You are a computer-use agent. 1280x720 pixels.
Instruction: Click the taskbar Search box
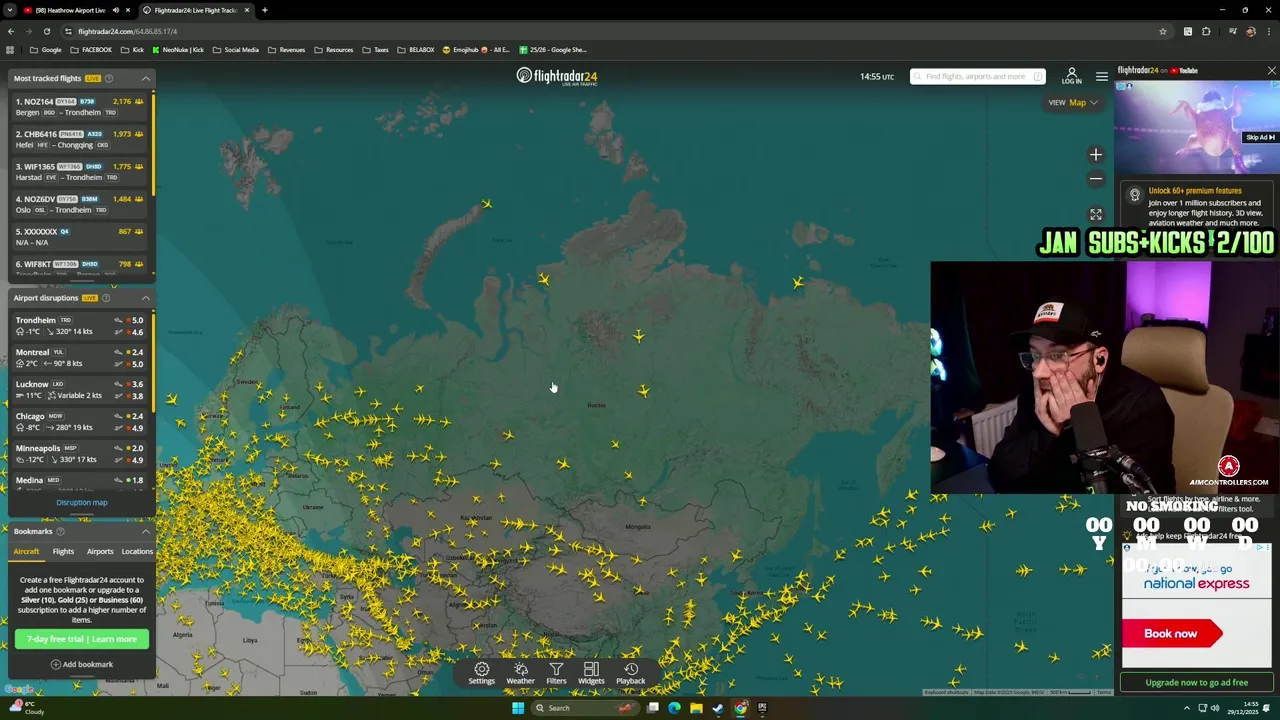tap(585, 708)
